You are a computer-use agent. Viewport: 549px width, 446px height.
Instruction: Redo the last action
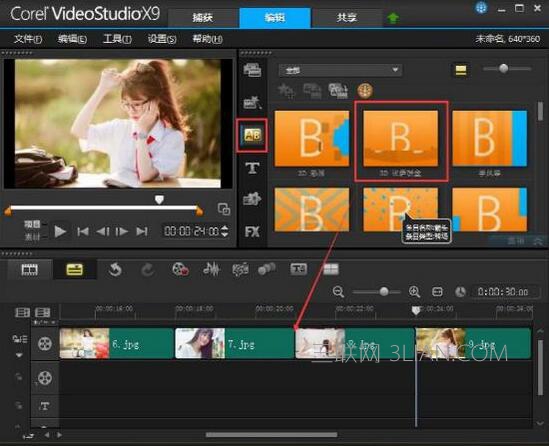pos(147,270)
